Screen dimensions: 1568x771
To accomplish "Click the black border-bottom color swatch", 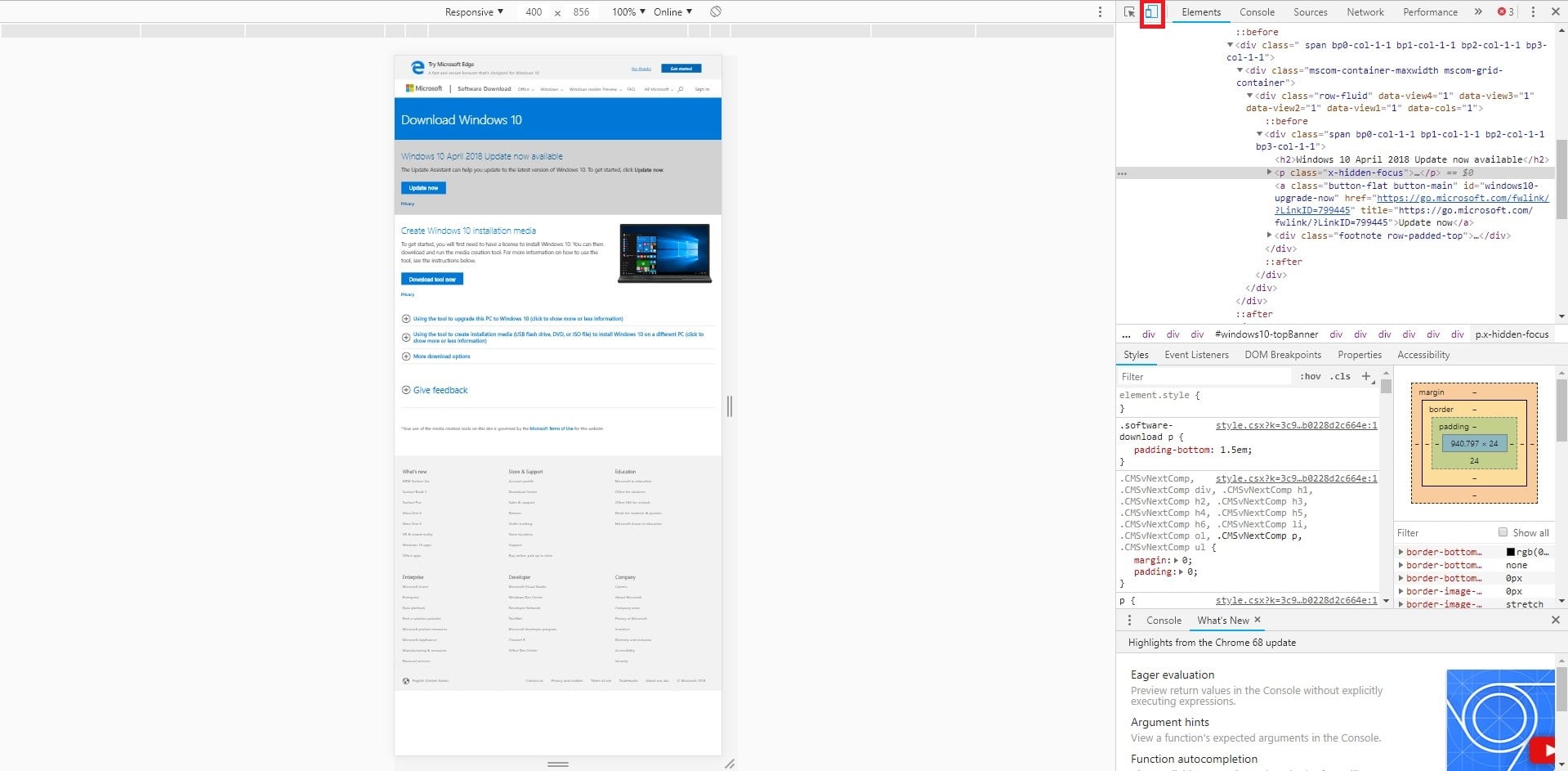I will pos(1511,553).
